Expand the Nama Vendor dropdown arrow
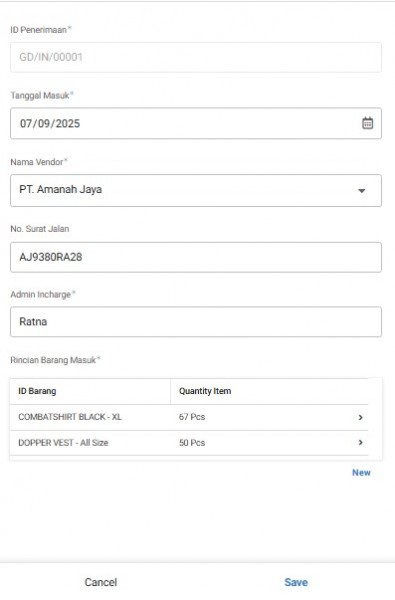This screenshot has width=395, height=600. (361, 191)
